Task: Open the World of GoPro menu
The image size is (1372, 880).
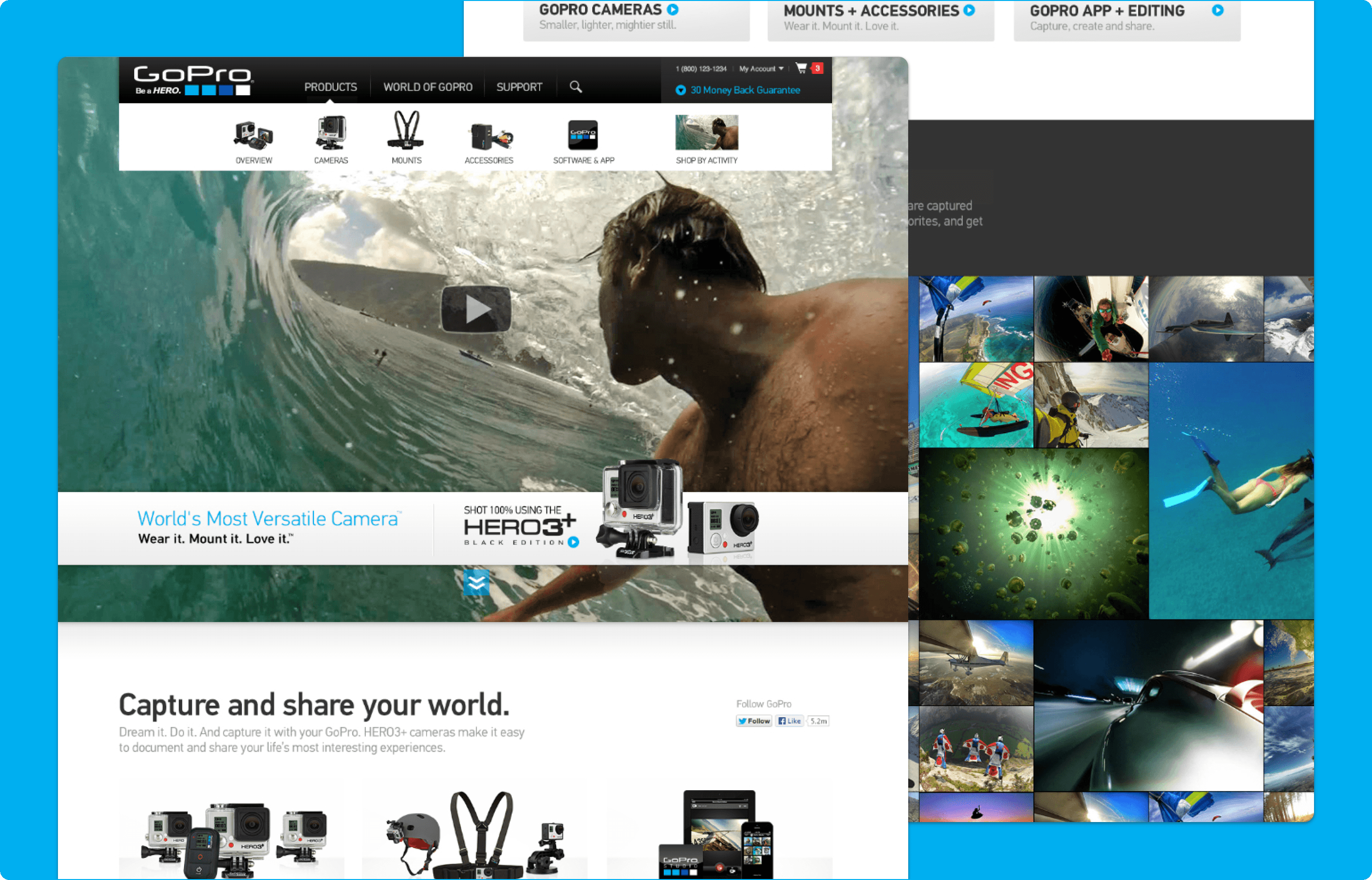Action: click(428, 87)
